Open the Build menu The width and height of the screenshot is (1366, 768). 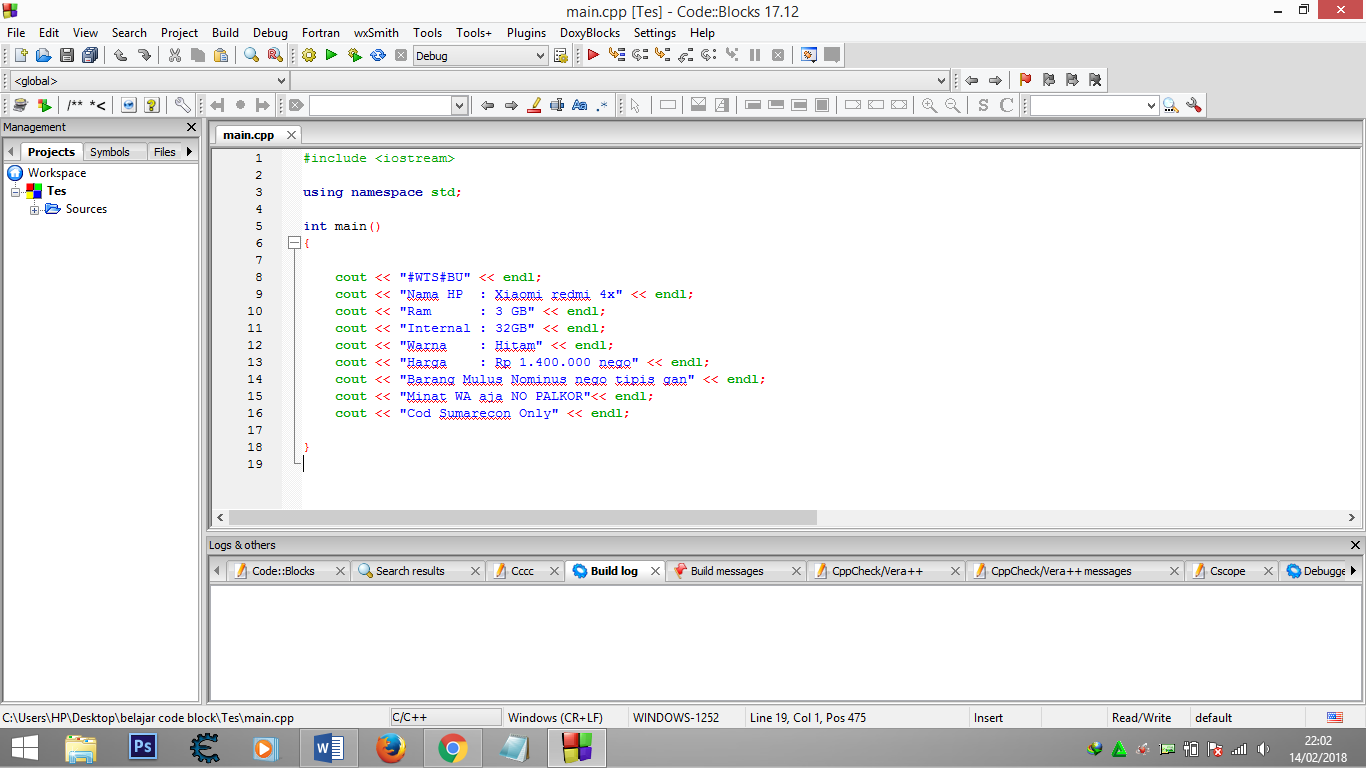[225, 33]
